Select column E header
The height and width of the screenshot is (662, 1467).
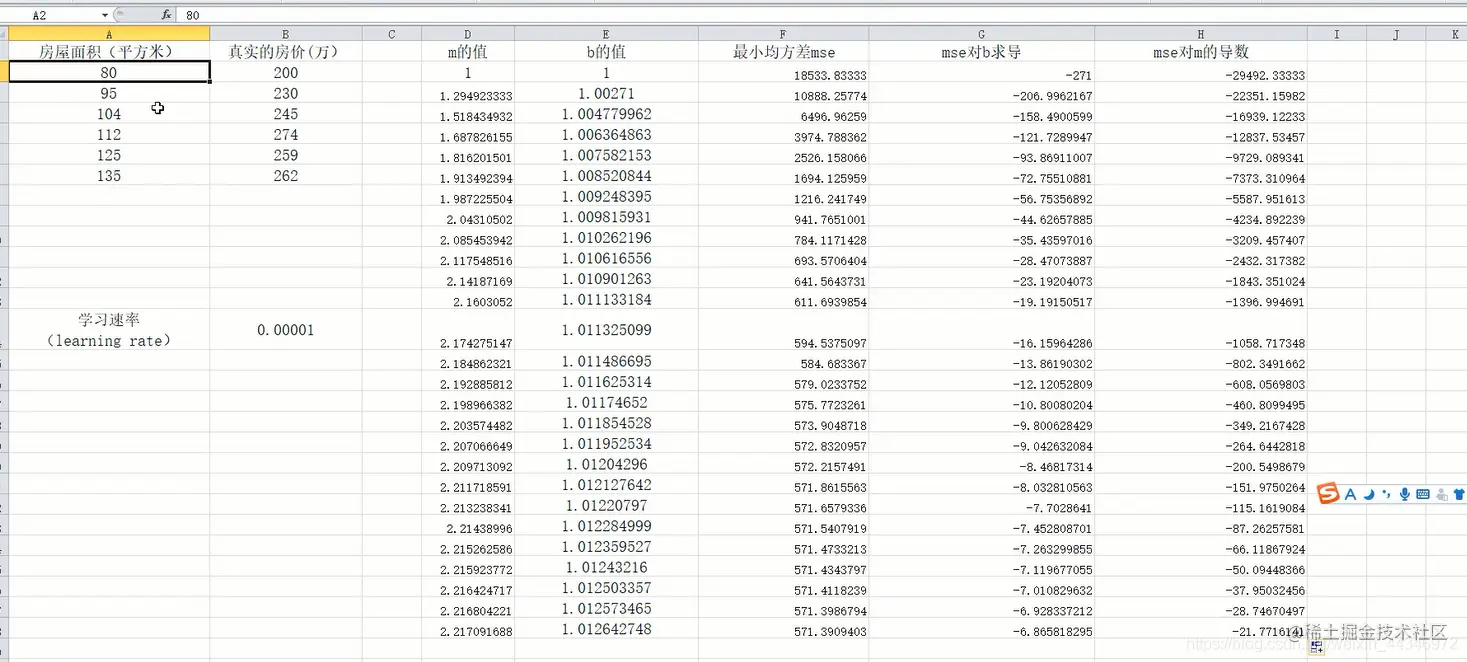[606, 34]
